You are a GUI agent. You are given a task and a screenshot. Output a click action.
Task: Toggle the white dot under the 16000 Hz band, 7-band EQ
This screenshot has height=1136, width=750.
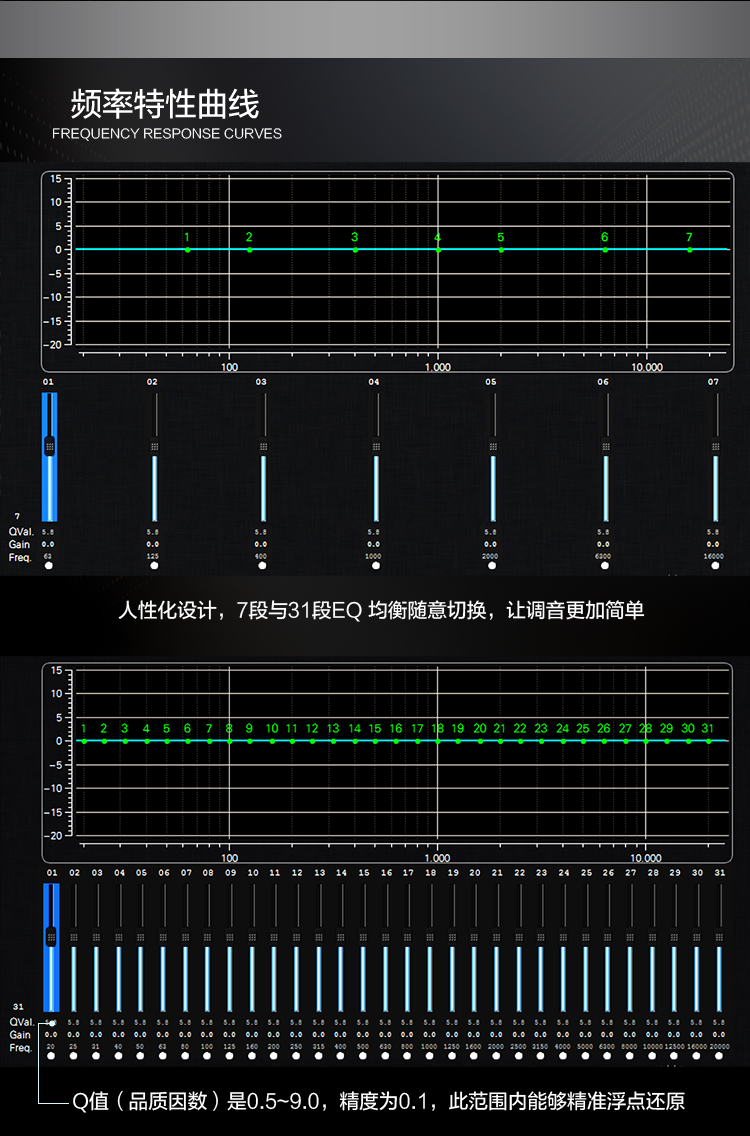[x=716, y=566]
